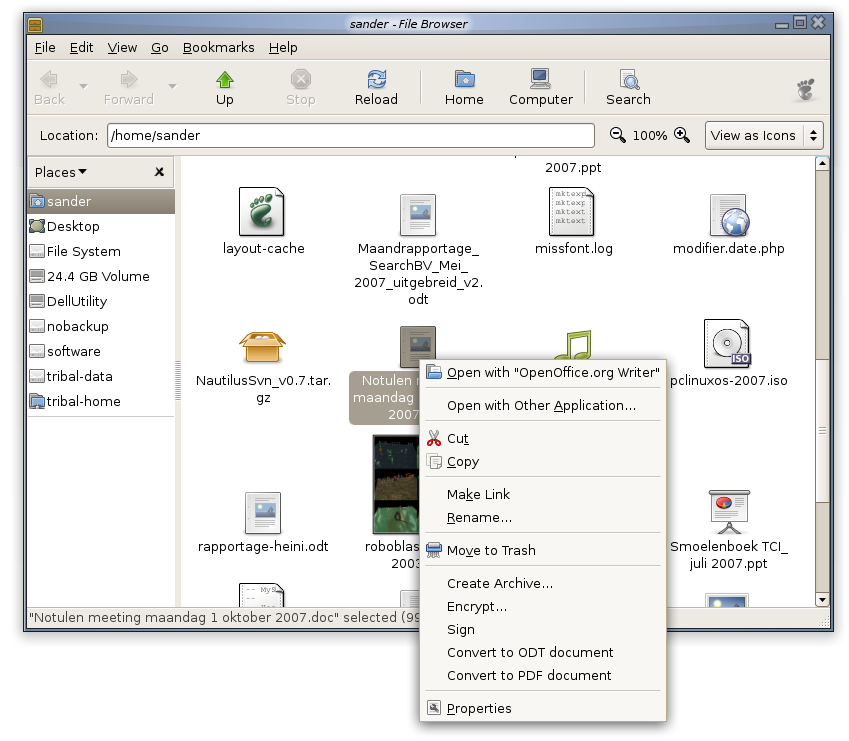Select the green music note file icon
Screen dimensions: 849x741
tap(573, 345)
